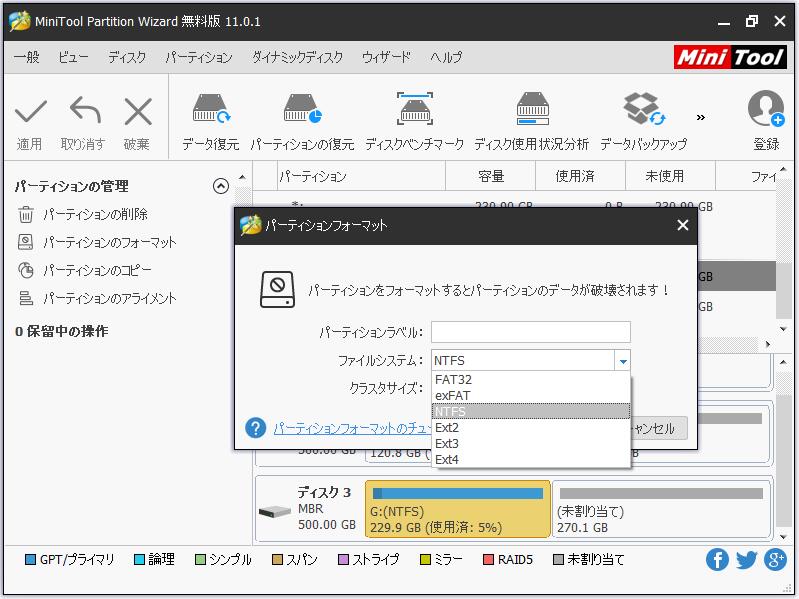Click the 登録 (Register) user icon
This screenshot has width=799, height=599.
(766, 110)
